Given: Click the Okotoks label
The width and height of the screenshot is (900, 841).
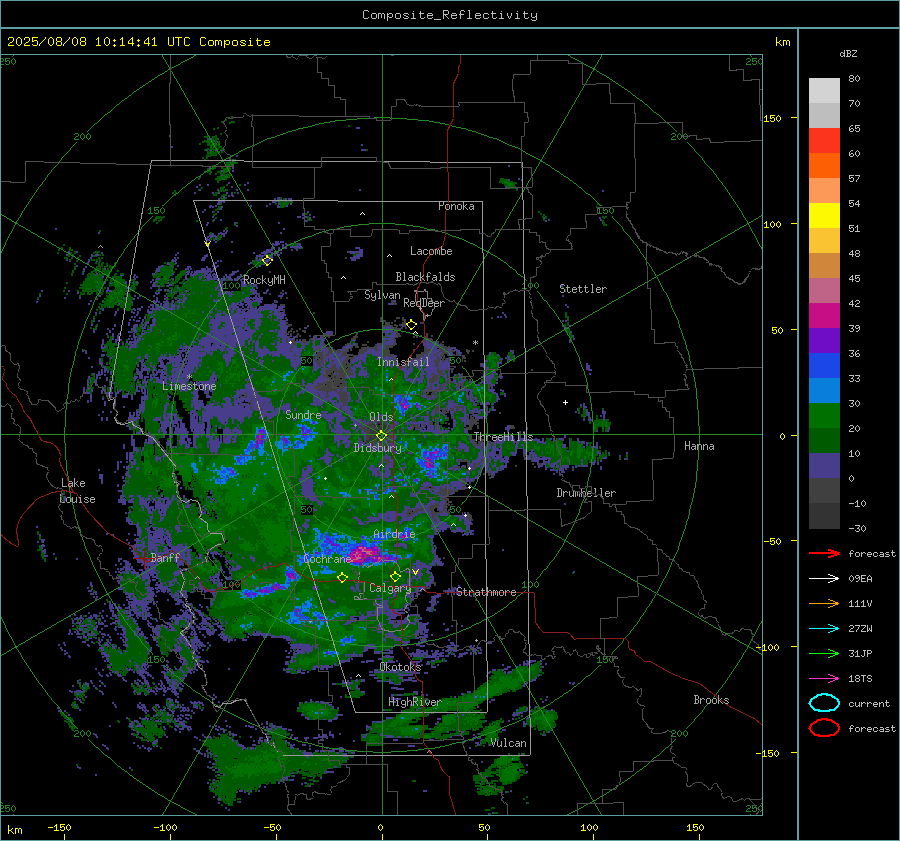Looking at the screenshot, I should coord(400,666).
